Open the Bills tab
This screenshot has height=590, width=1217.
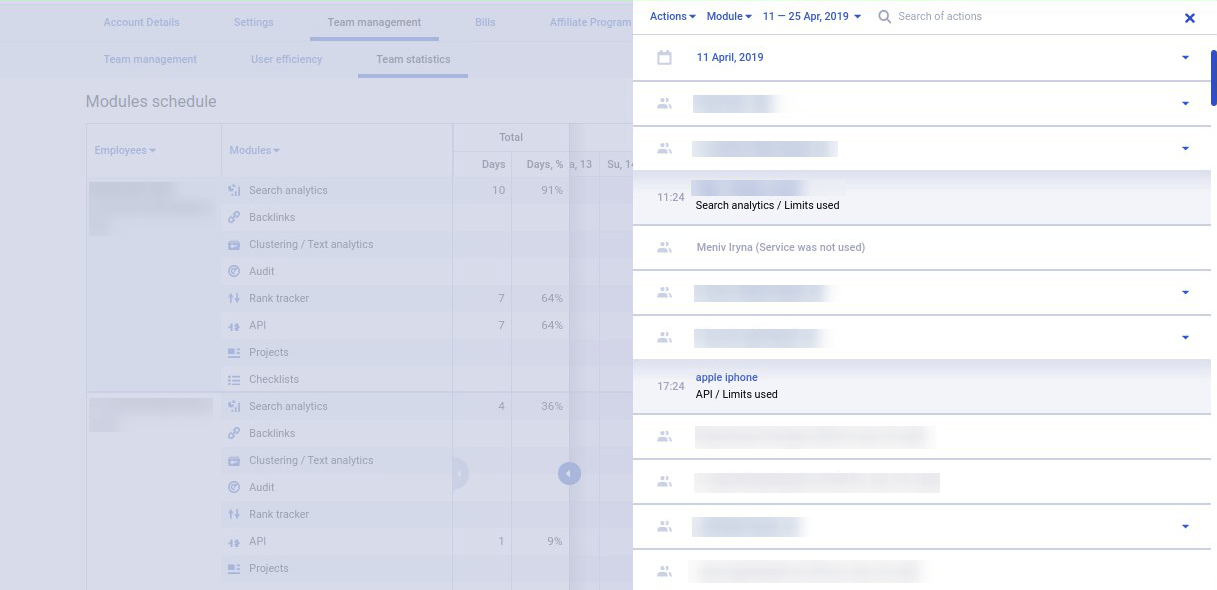pos(485,22)
